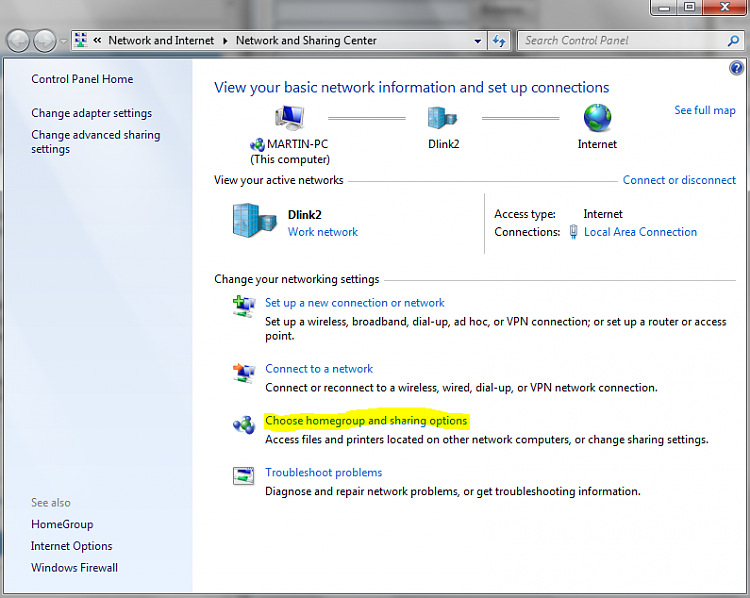Click the magnifier search icon
The width and height of the screenshot is (750, 598).
(733, 41)
